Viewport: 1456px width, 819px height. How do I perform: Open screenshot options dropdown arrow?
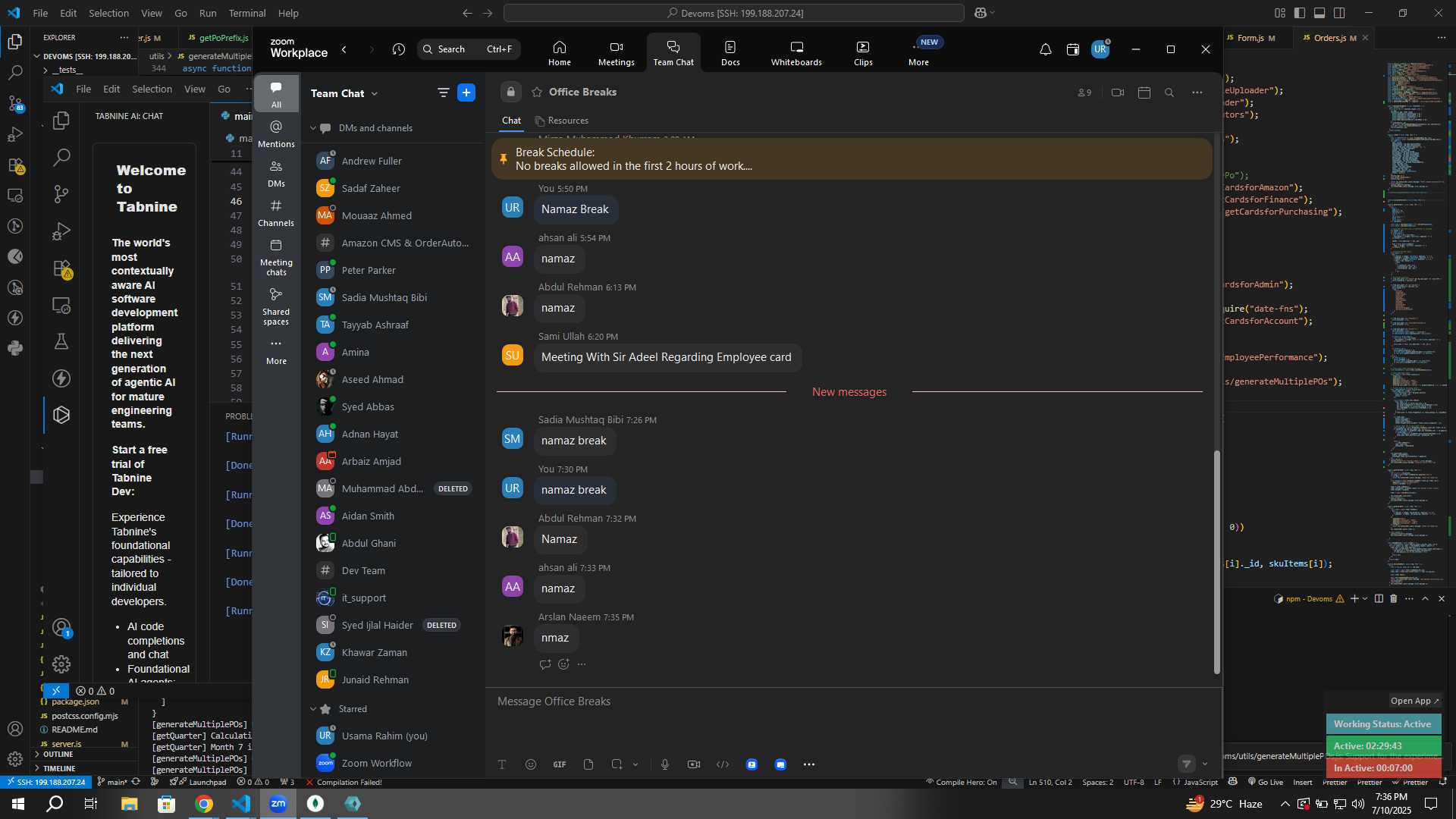635,764
